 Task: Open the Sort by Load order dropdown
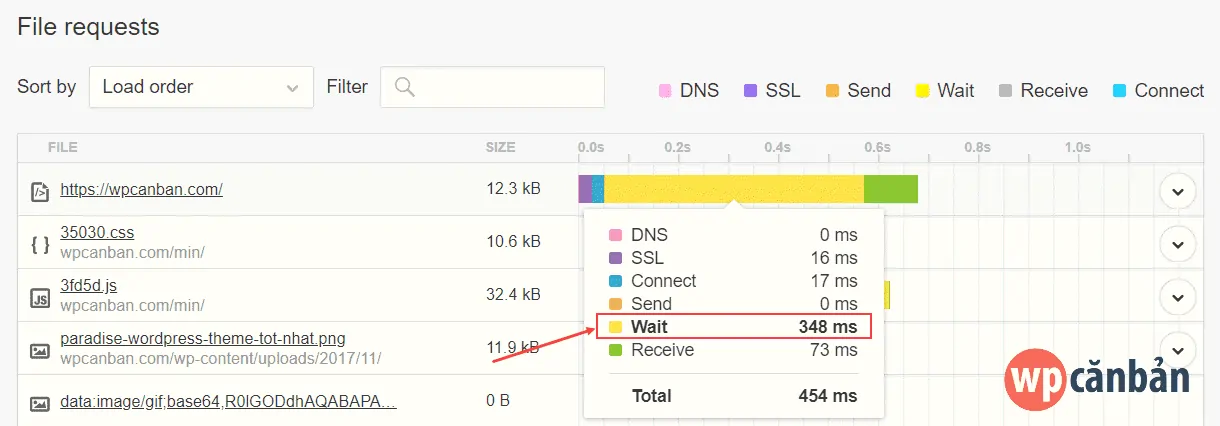(x=201, y=87)
